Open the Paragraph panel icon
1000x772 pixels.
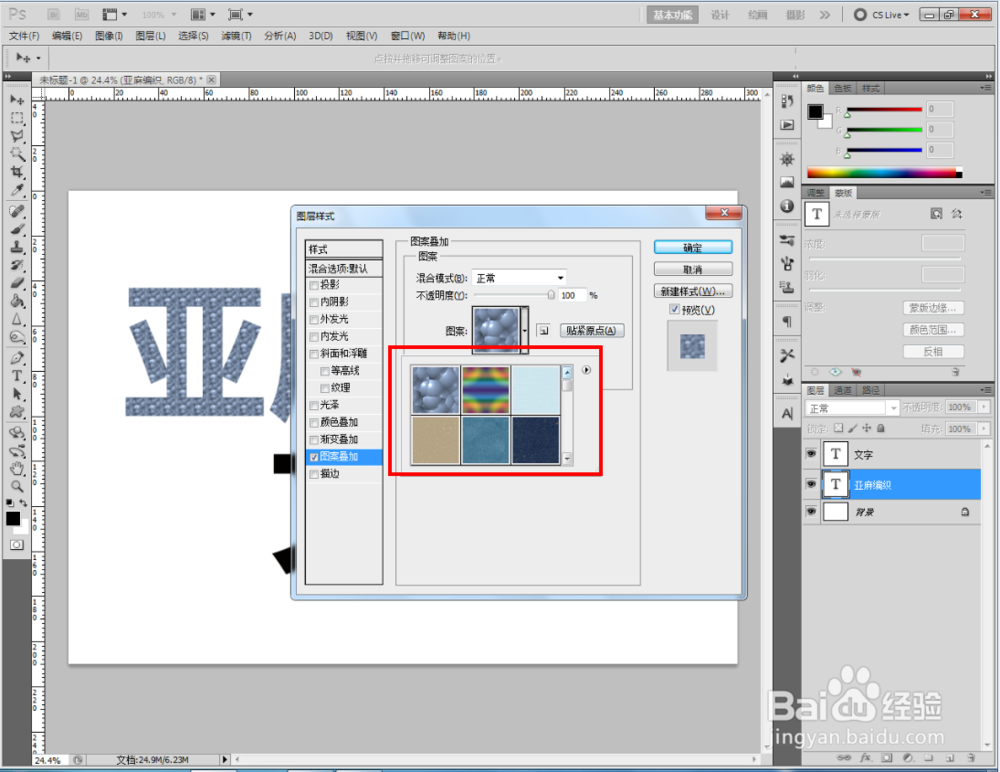click(787, 321)
